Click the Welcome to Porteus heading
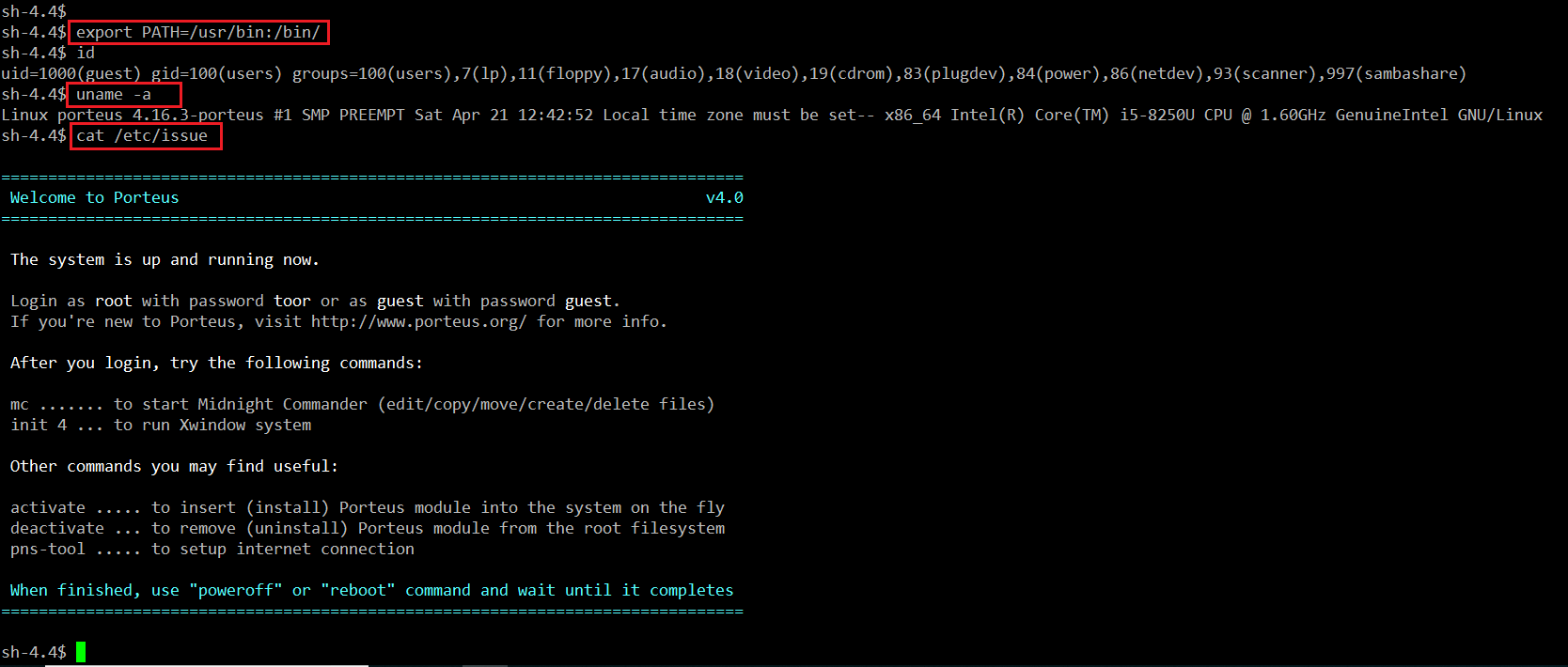This screenshot has width=1568, height=667. coord(94,197)
